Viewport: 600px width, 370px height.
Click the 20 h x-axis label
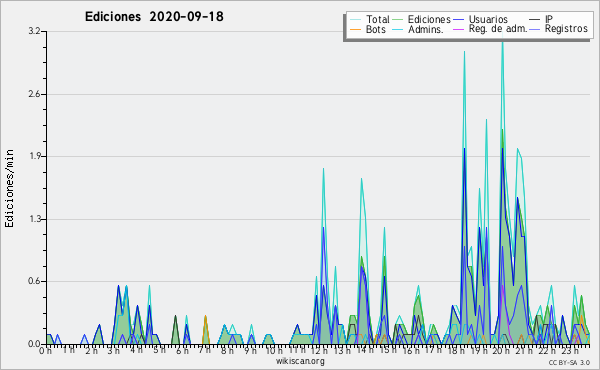tap(500, 350)
